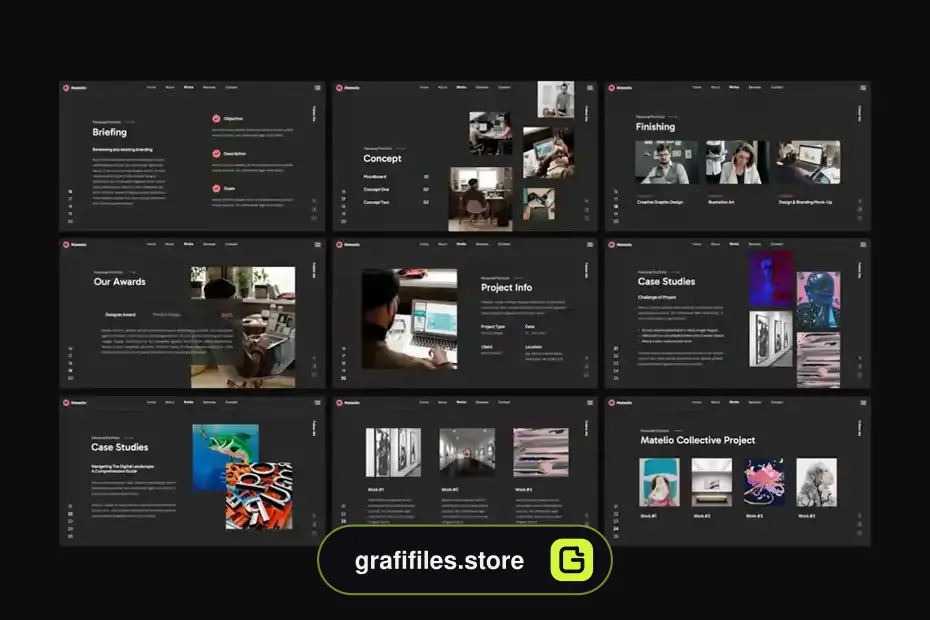Open the Project Info photo of man at laptop
The width and height of the screenshot is (930, 620).
(410, 319)
